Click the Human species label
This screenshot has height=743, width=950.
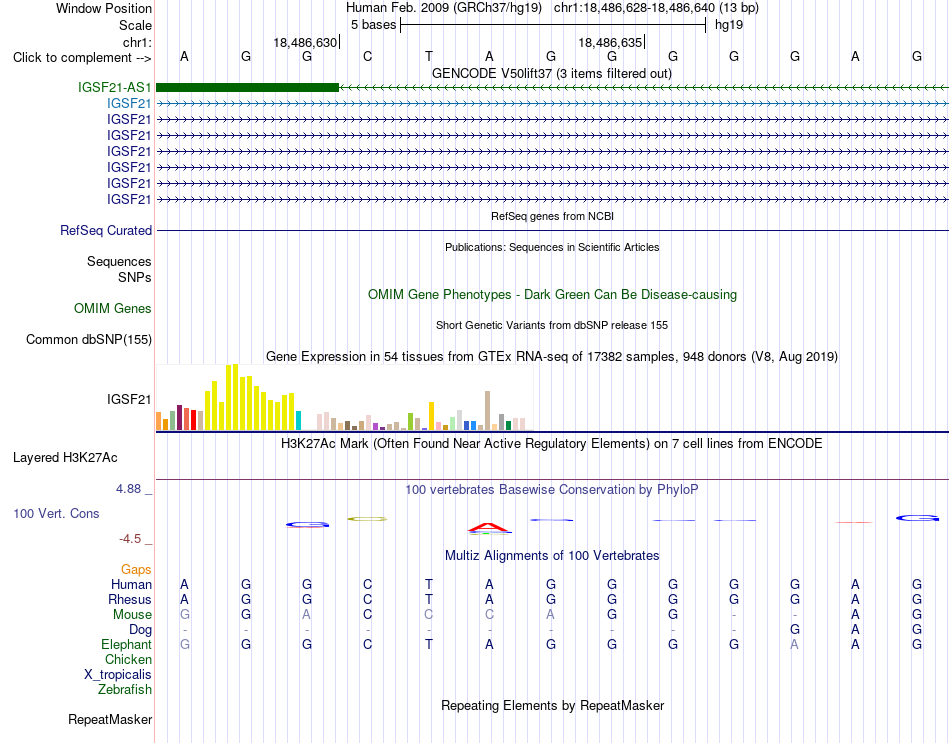click(131, 584)
